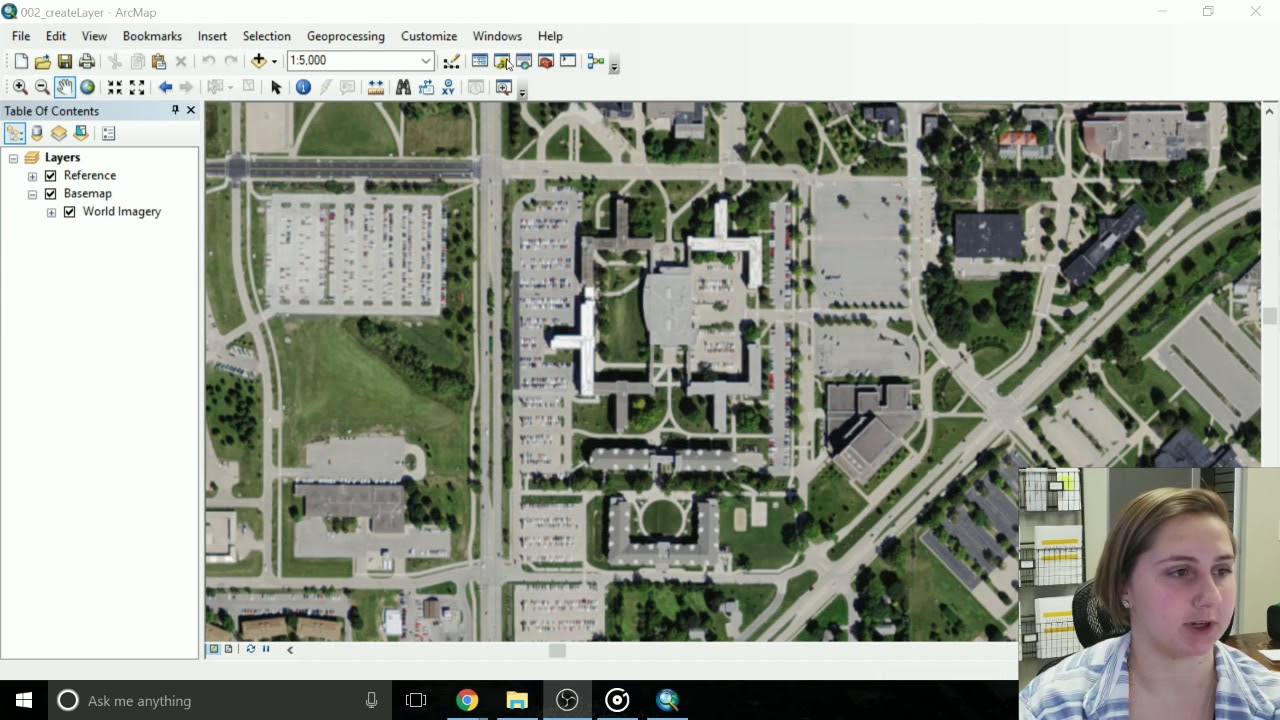Click the horizontal map scrollbar thumb
Viewport: 1280px width, 720px height.
[557, 651]
